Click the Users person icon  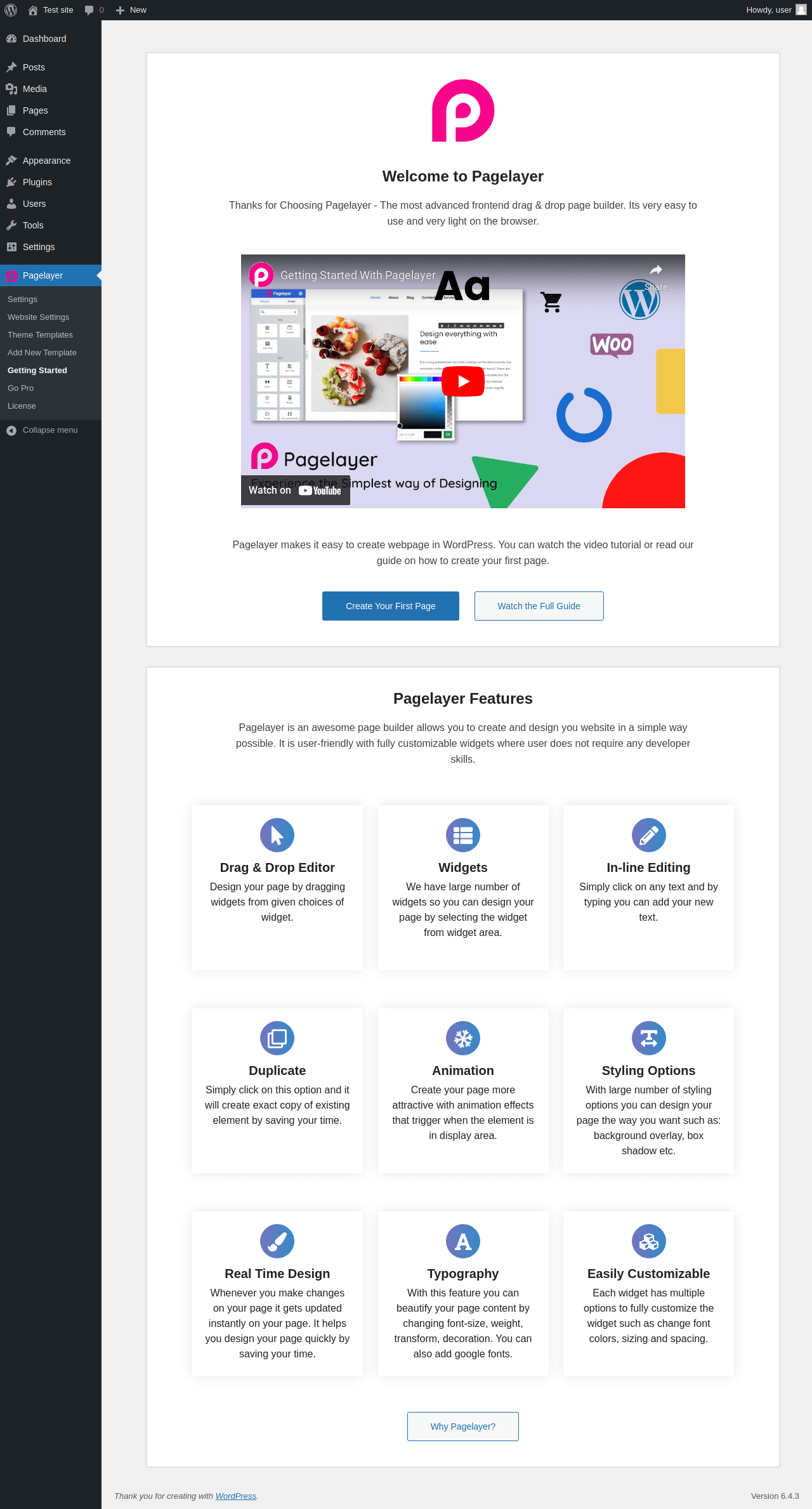(x=11, y=204)
